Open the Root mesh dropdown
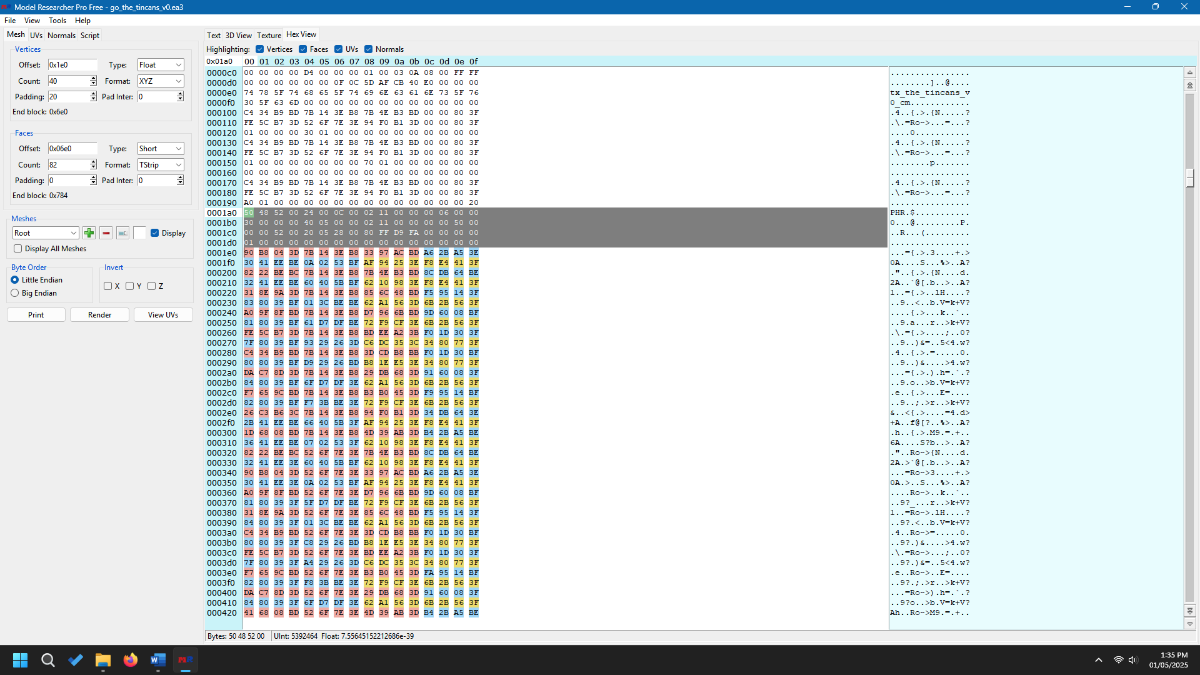Viewport: 1200px width, 675px height. click(45, 233)
